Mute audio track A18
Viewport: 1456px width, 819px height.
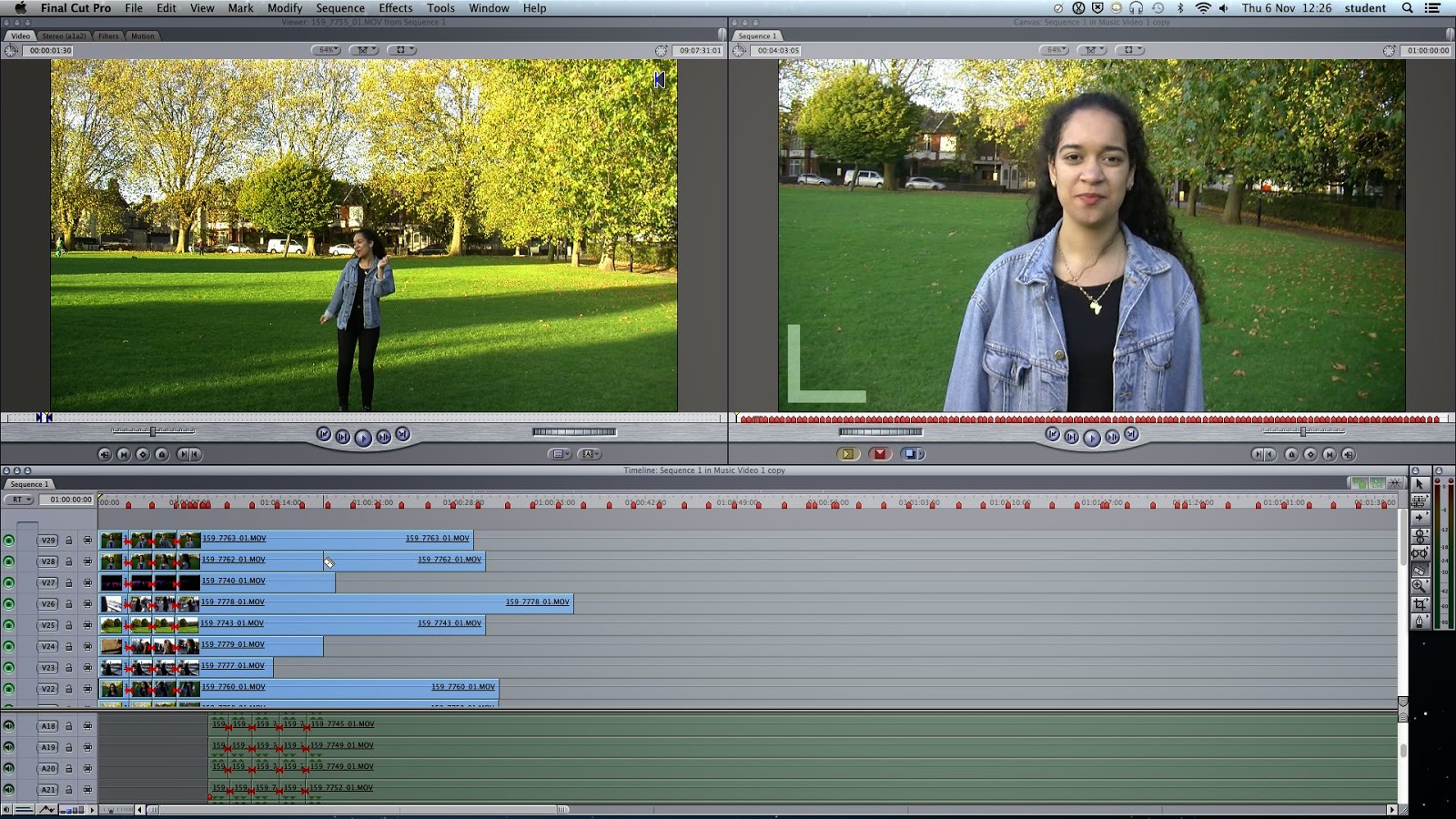[9, 726]
